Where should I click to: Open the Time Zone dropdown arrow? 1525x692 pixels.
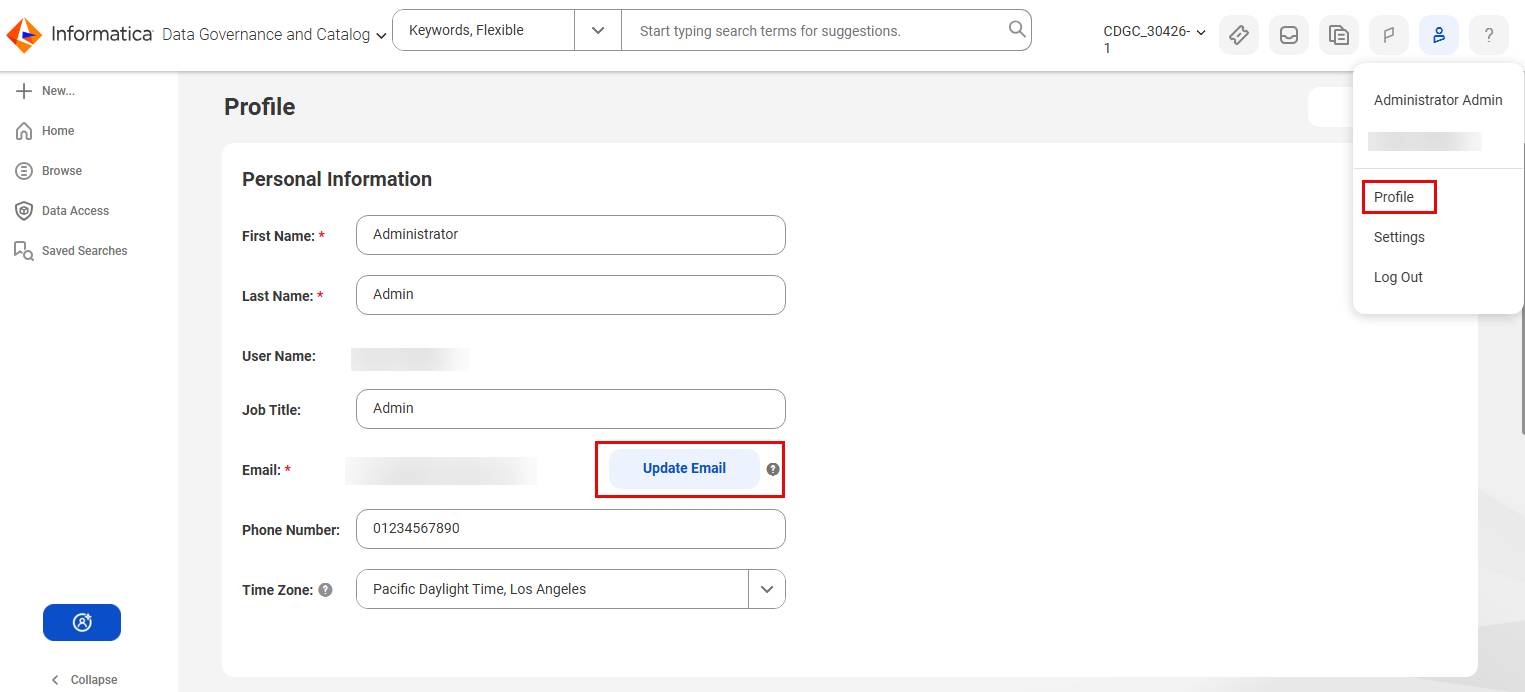point(767,589)
